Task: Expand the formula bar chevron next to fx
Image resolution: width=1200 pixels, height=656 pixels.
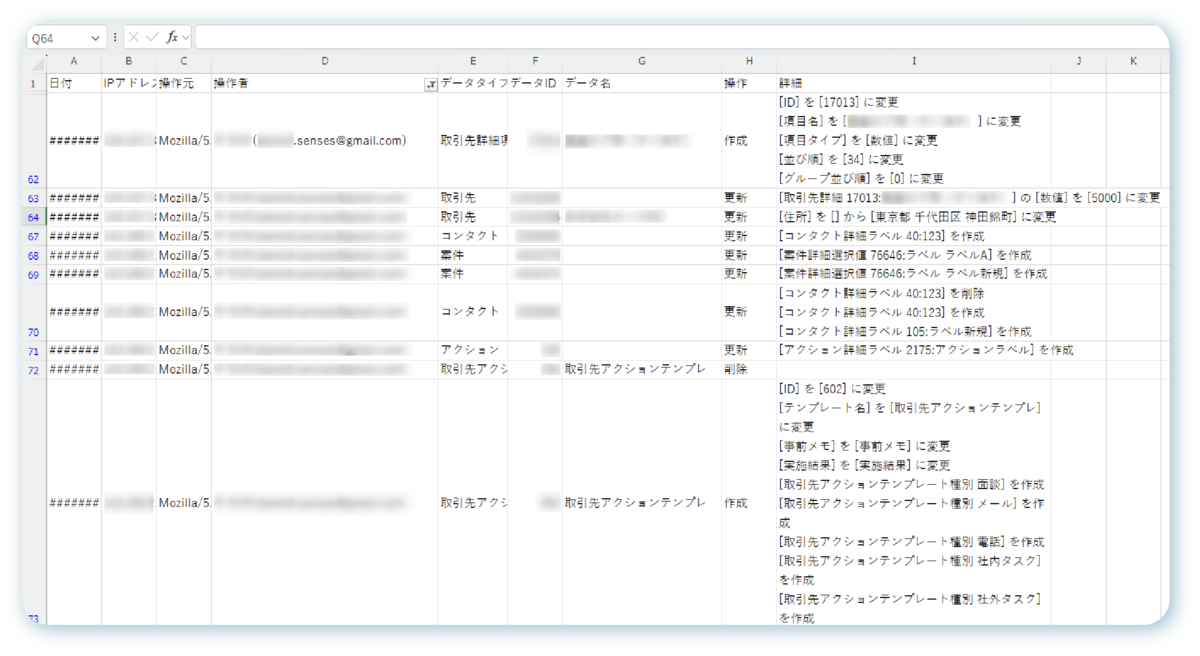Action: coord(186,38)
